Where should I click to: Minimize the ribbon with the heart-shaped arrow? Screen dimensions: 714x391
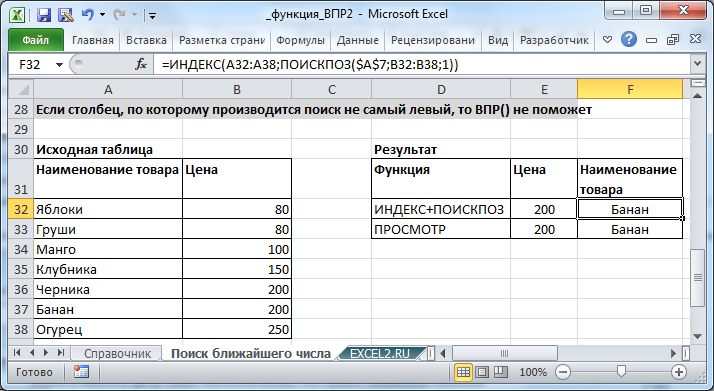tap(607, 40)
